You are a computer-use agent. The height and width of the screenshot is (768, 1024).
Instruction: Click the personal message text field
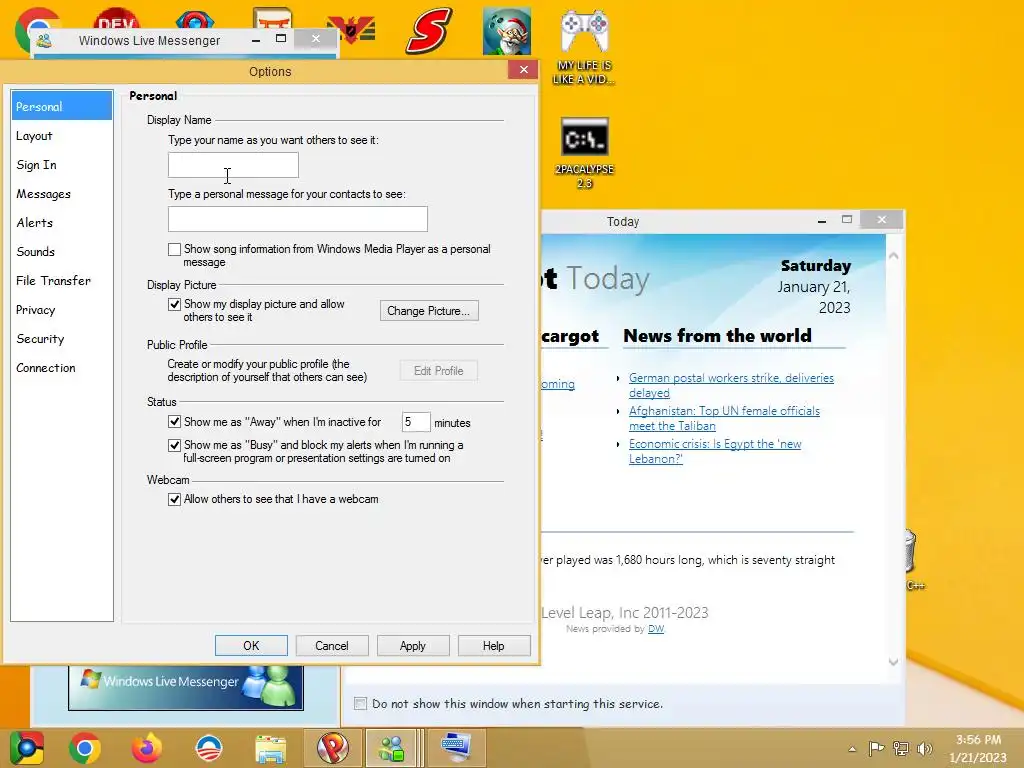tap(298, 219)
